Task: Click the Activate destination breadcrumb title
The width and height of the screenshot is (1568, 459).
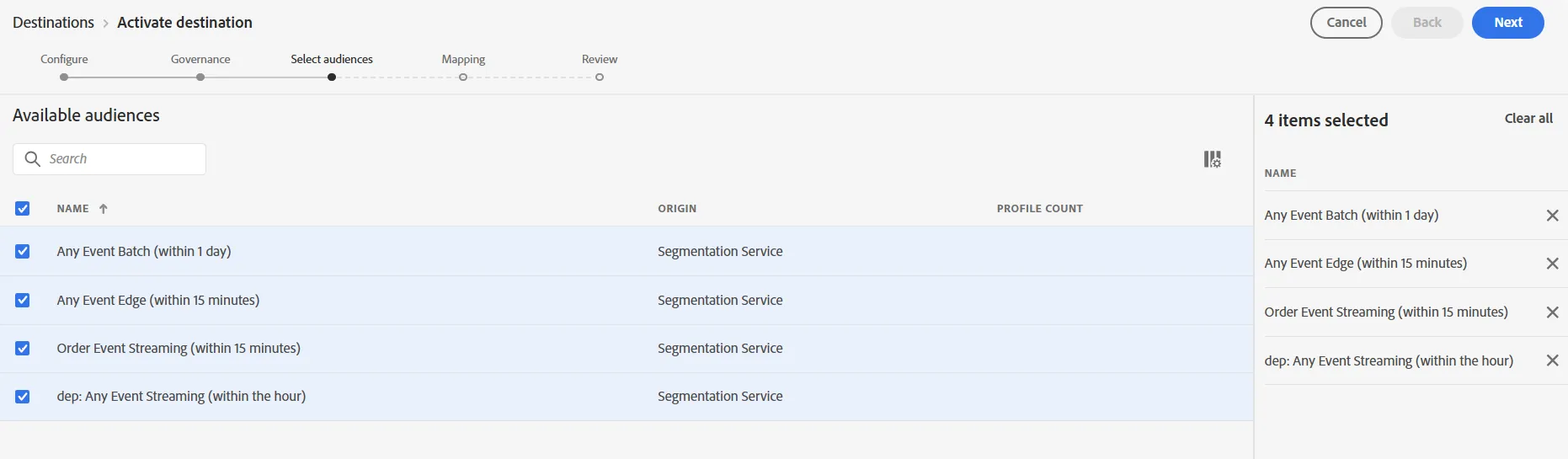Action: point(184,23)
